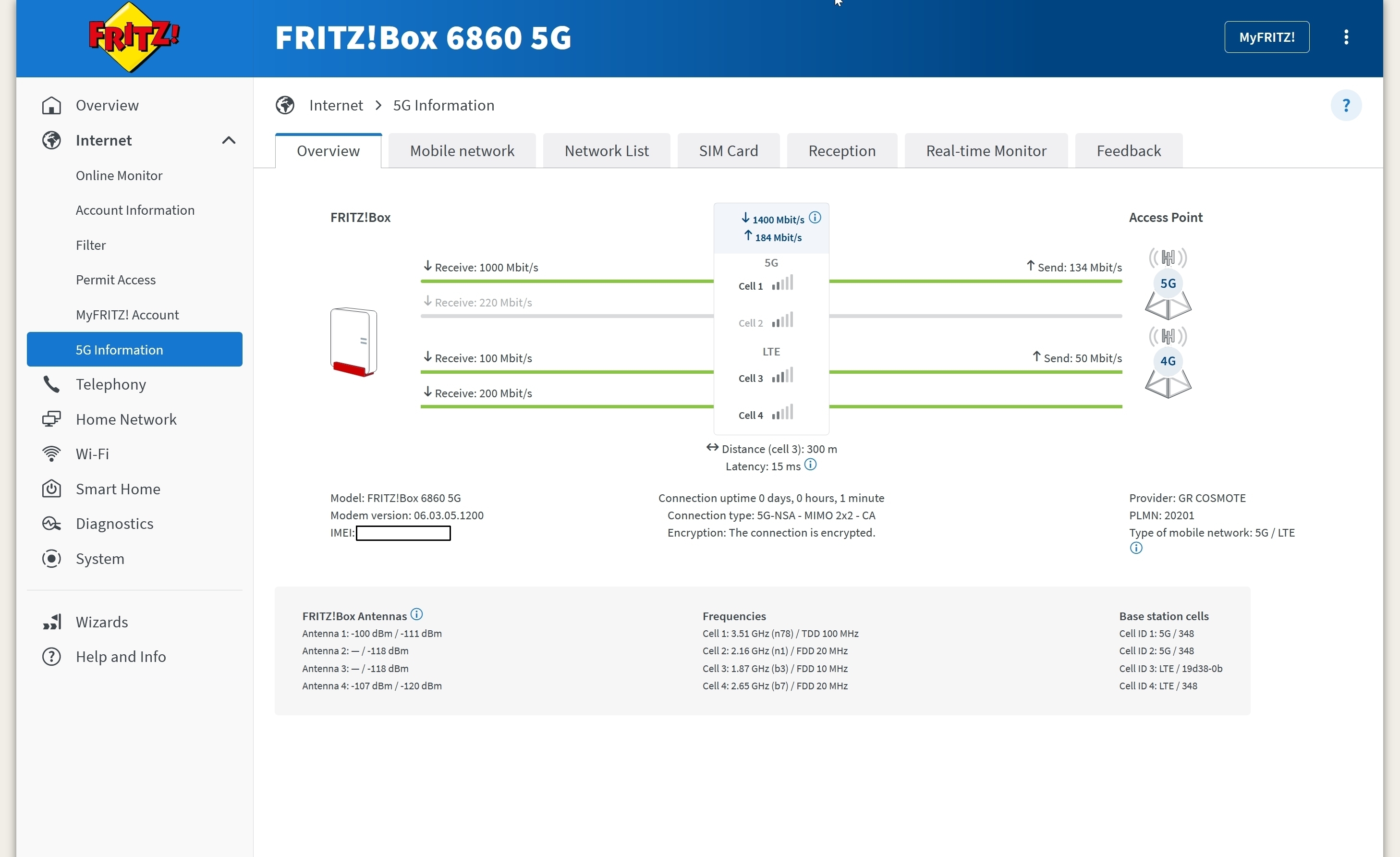This screenshot has width=1400, height=857.
Task: Click the FRITZ!Box device image
Action: 353,342
